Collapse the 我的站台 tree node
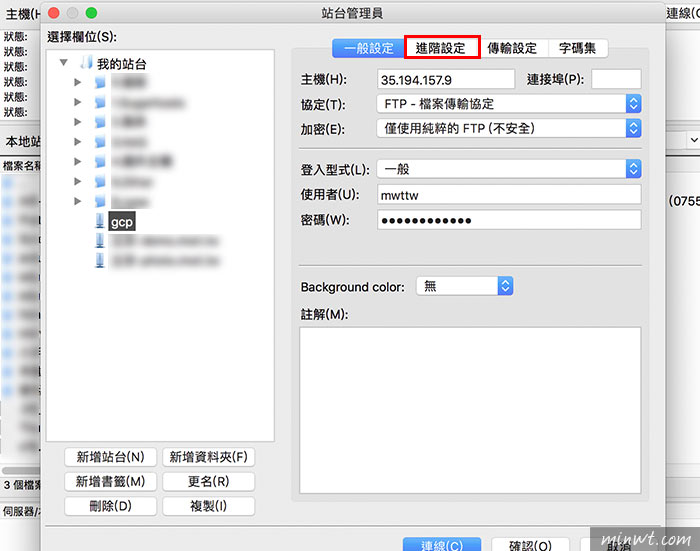 (x=64, y=63)
